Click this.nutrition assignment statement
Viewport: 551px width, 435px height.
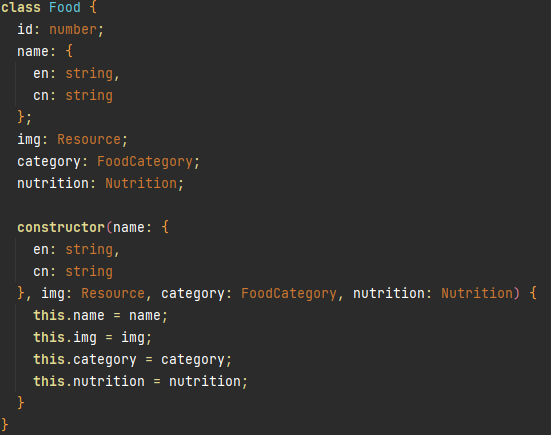click(x=141, y=382)
